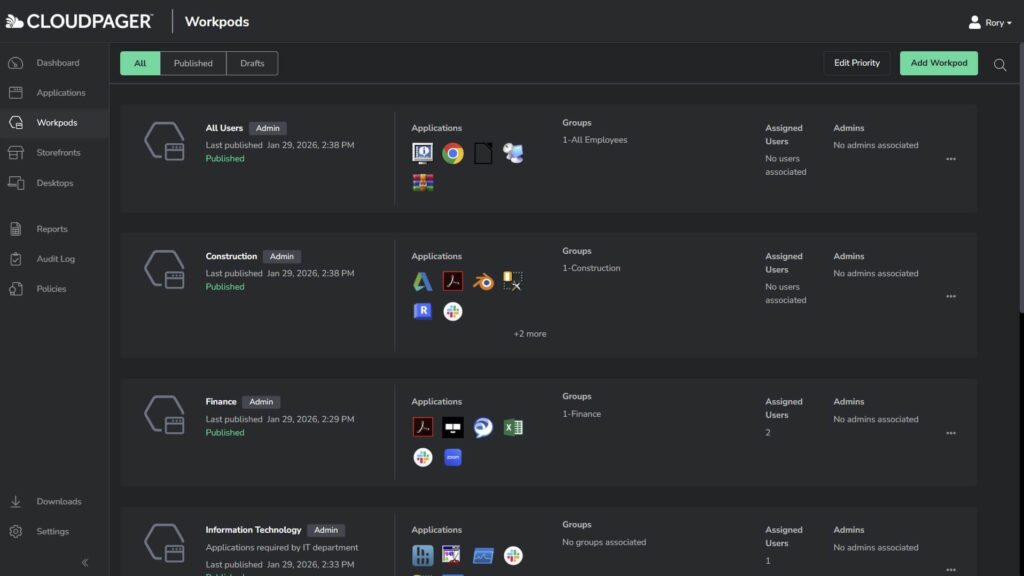Click the black document icon in All Users
Image resolution: width=1024 pixels, height=576 pixels.
point(483,153)
